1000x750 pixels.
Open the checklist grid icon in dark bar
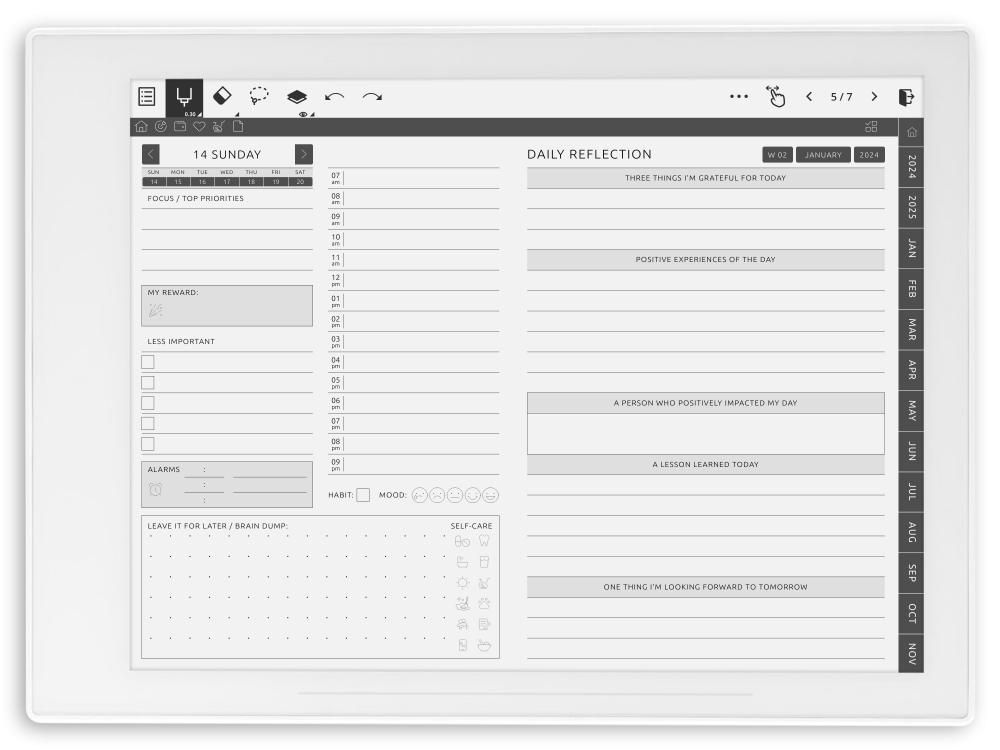click(871, 126)
